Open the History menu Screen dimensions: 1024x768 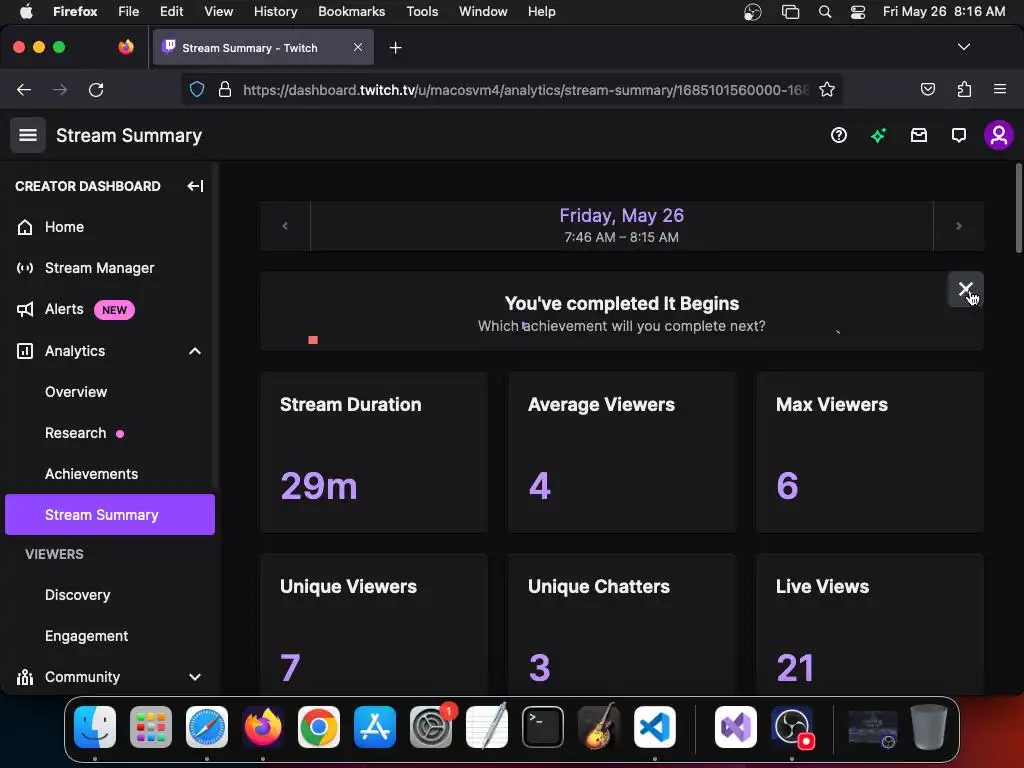tap(275, 12)
